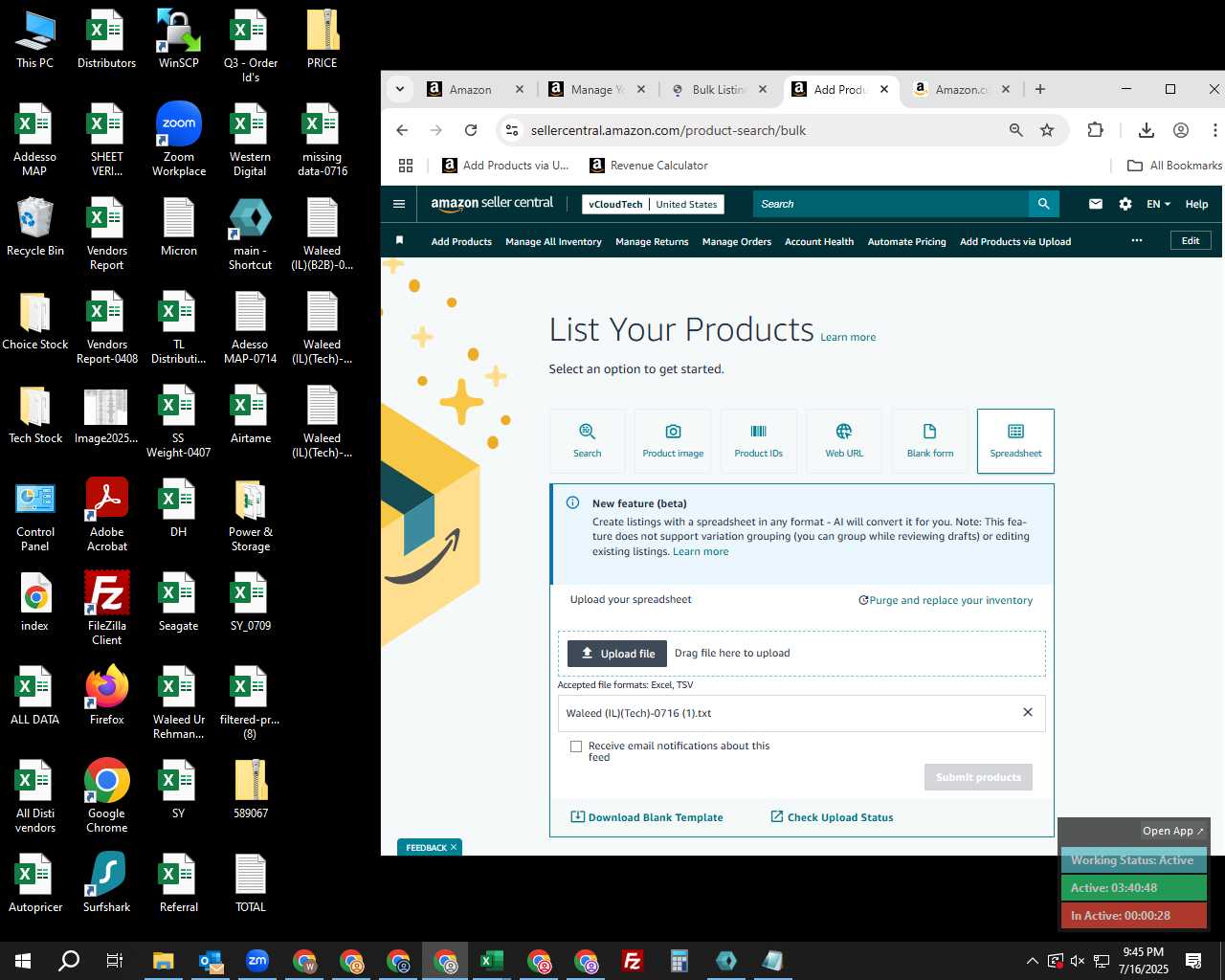The image size is (1225, 980).
Task: Click Purge and replace your inventory link
Action: coord(946,601)
